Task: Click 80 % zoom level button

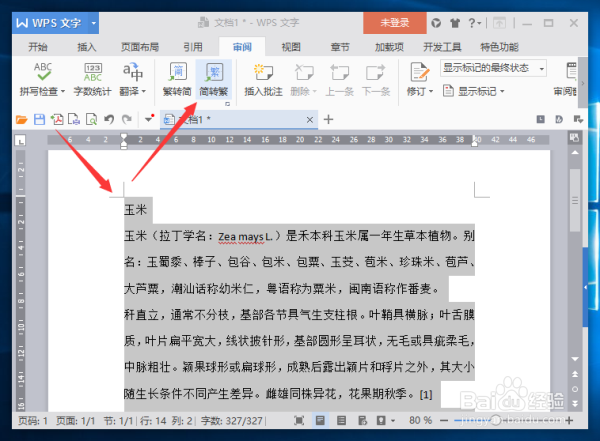Action: click(420, 421)
